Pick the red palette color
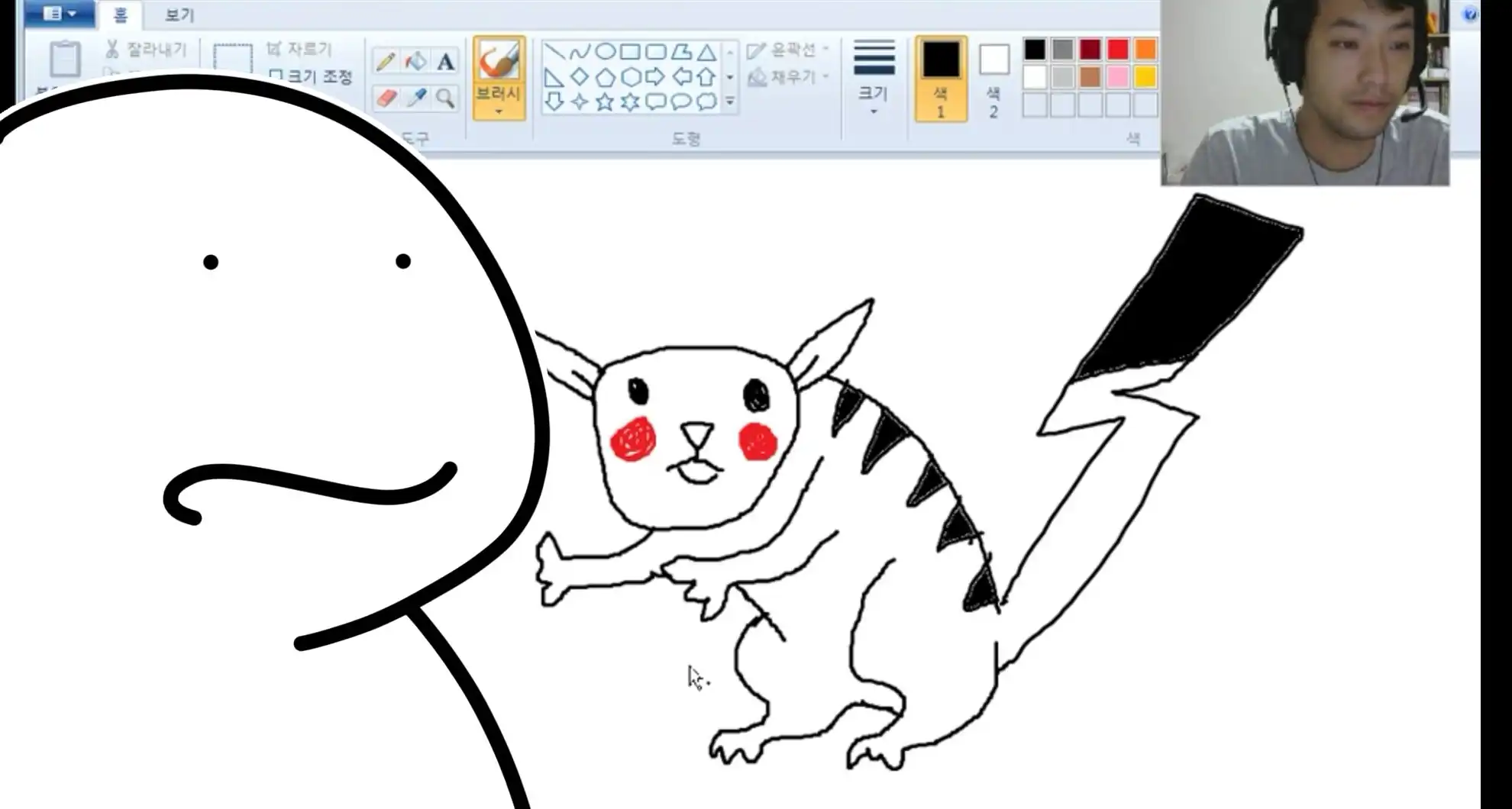This screenshot has height=809, width=1512. [1118, 50]
